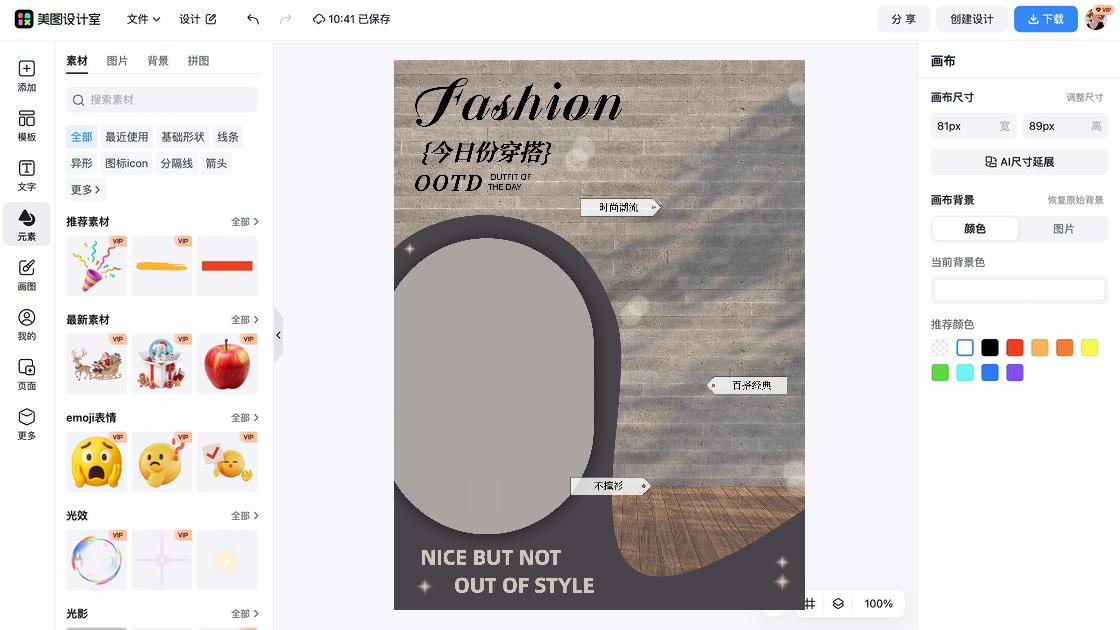Screen dimensions: 1120x630
Task: Click the blue 下载 download button
Action: (x=1045, y=19)
